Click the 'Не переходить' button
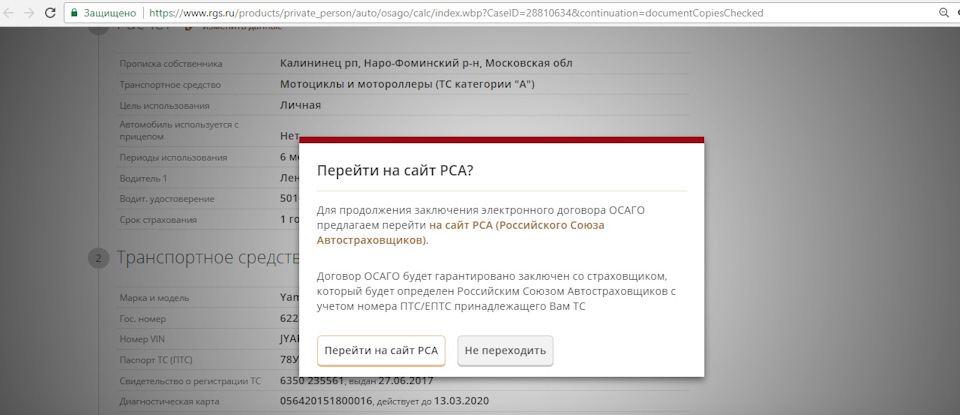 pyautogui.click(x=505, y=351)
